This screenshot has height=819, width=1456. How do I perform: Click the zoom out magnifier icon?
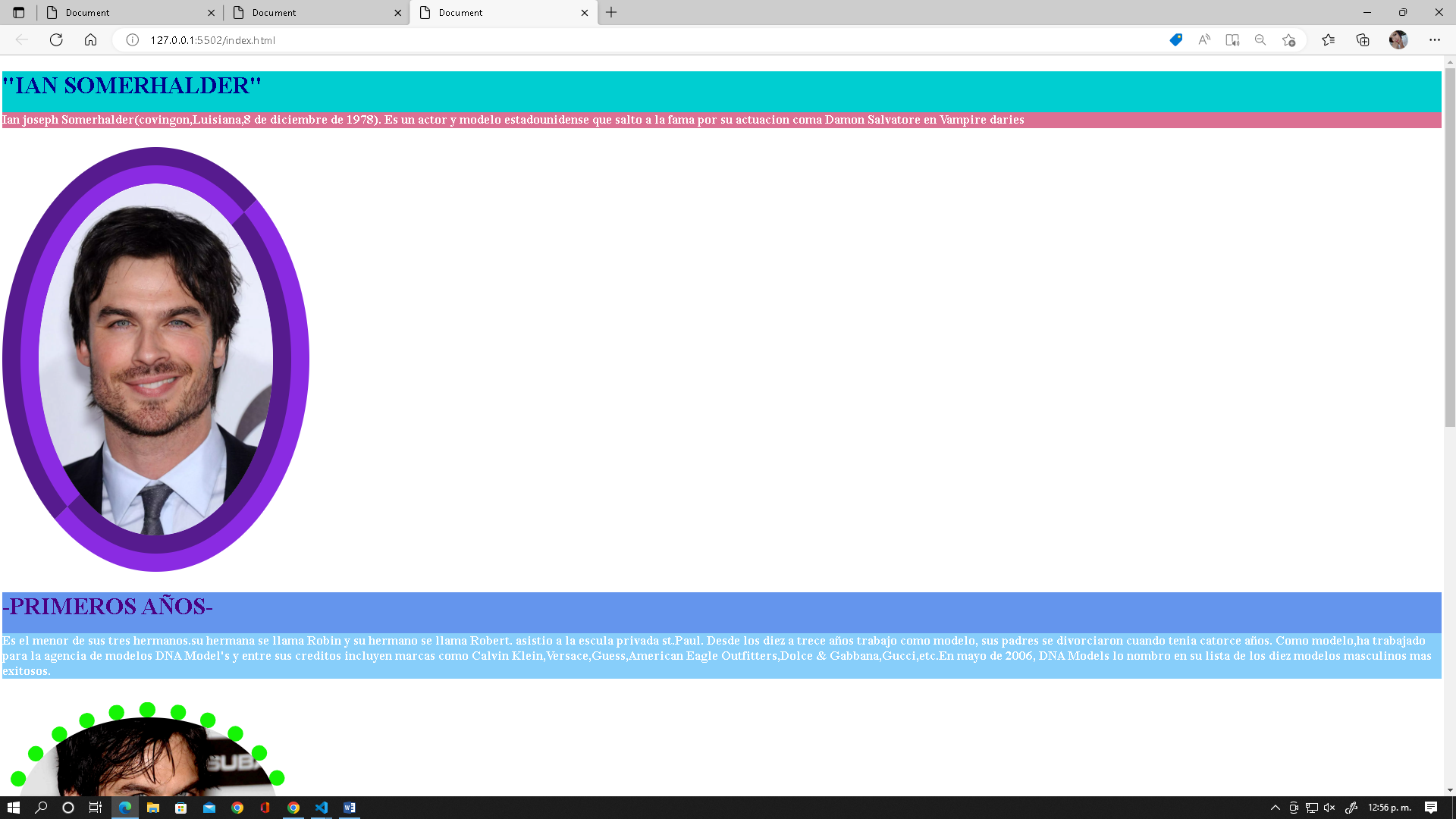1260,40
